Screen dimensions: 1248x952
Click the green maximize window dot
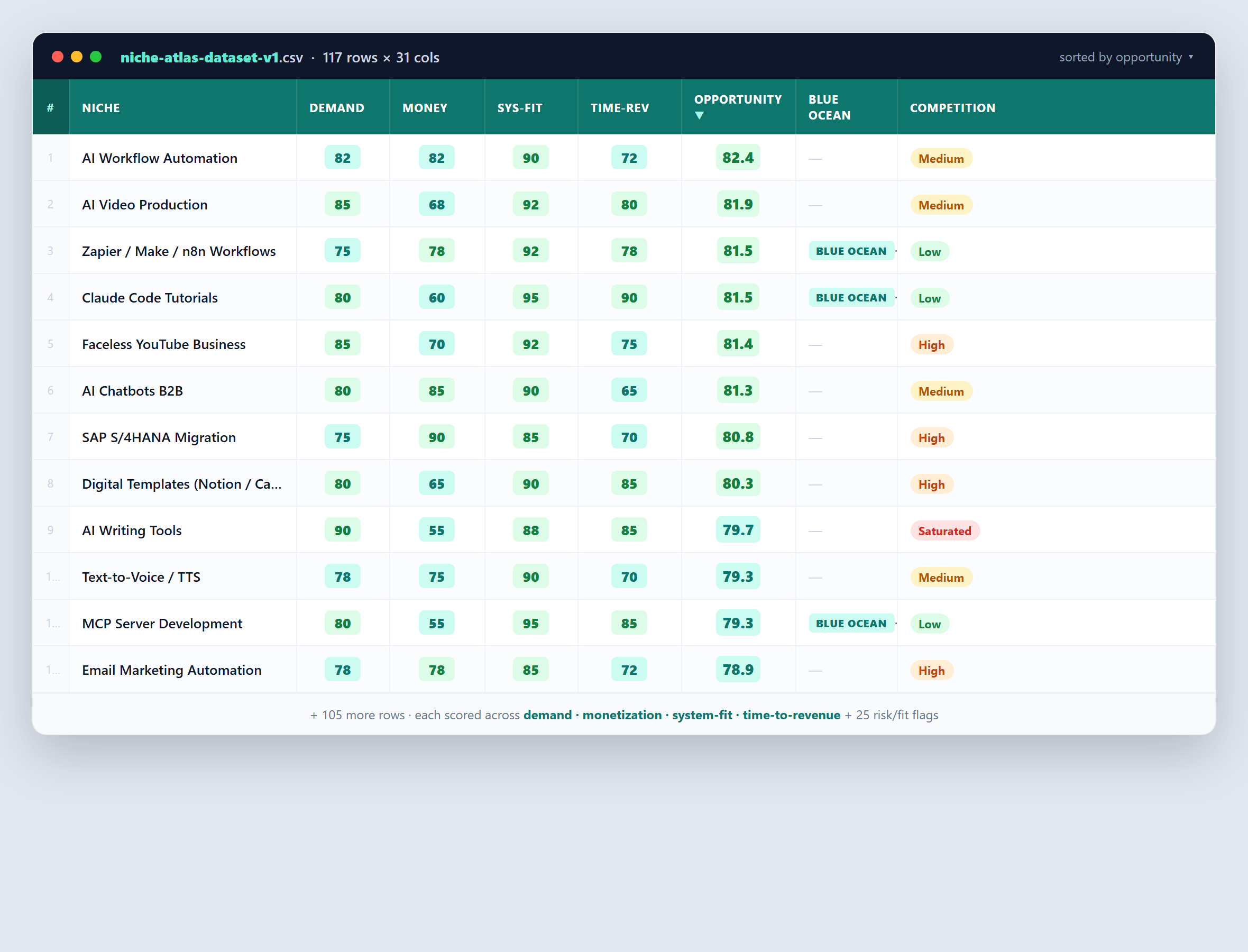click(x=96, y=57)
